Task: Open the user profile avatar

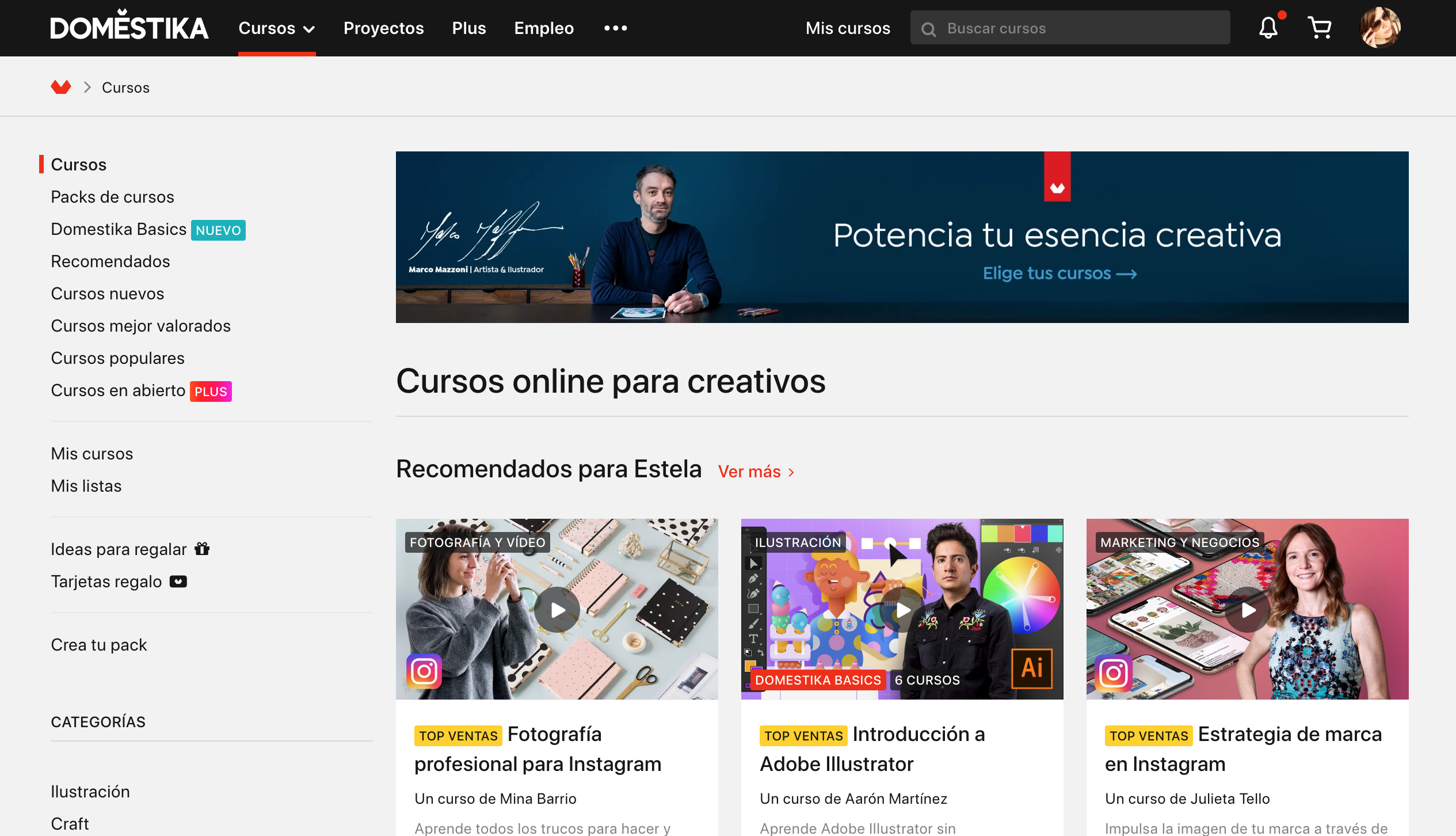Action: (x=1380, y=28)
